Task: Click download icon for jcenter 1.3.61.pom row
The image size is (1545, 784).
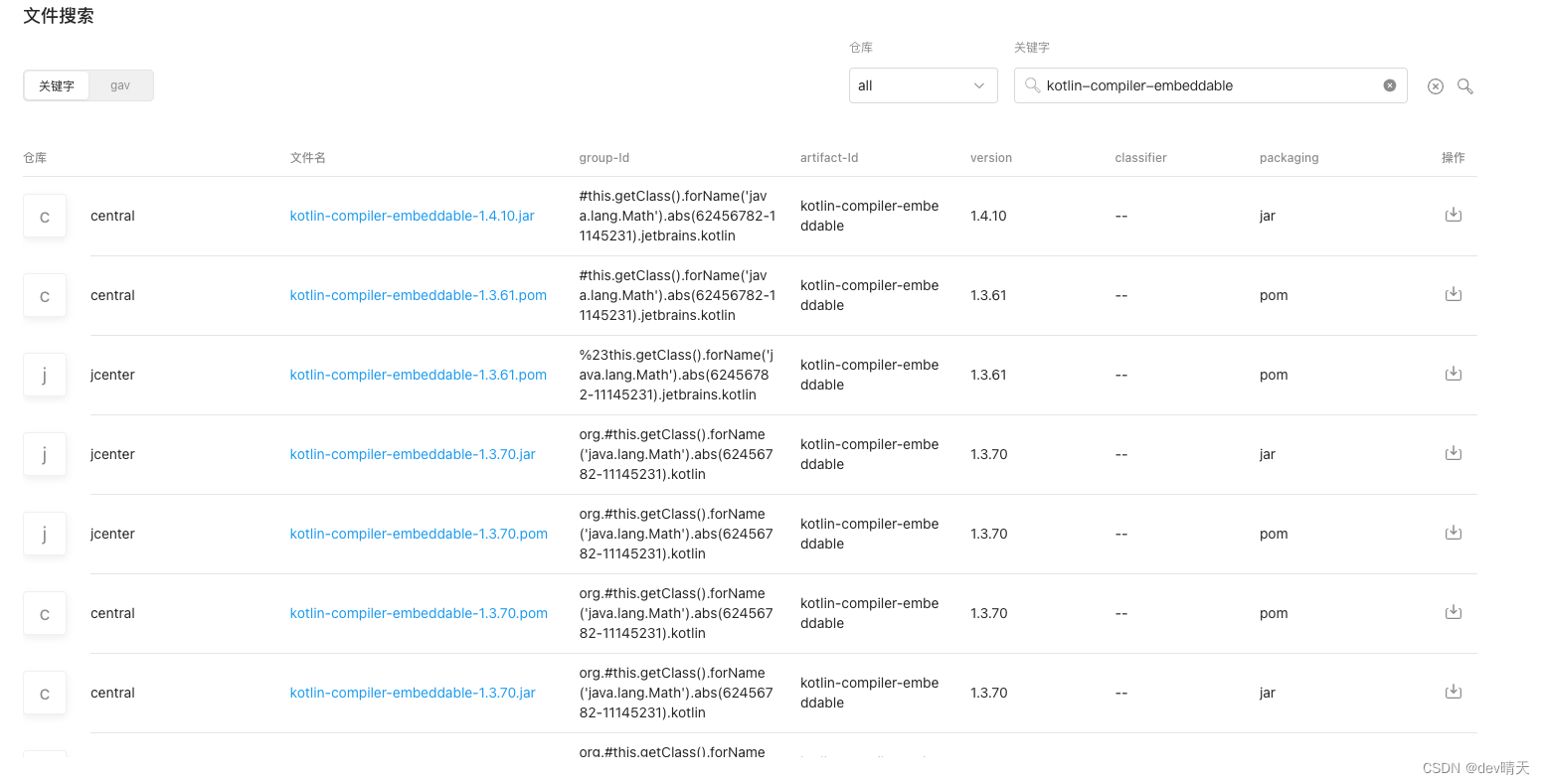Action: [1453, 374]
